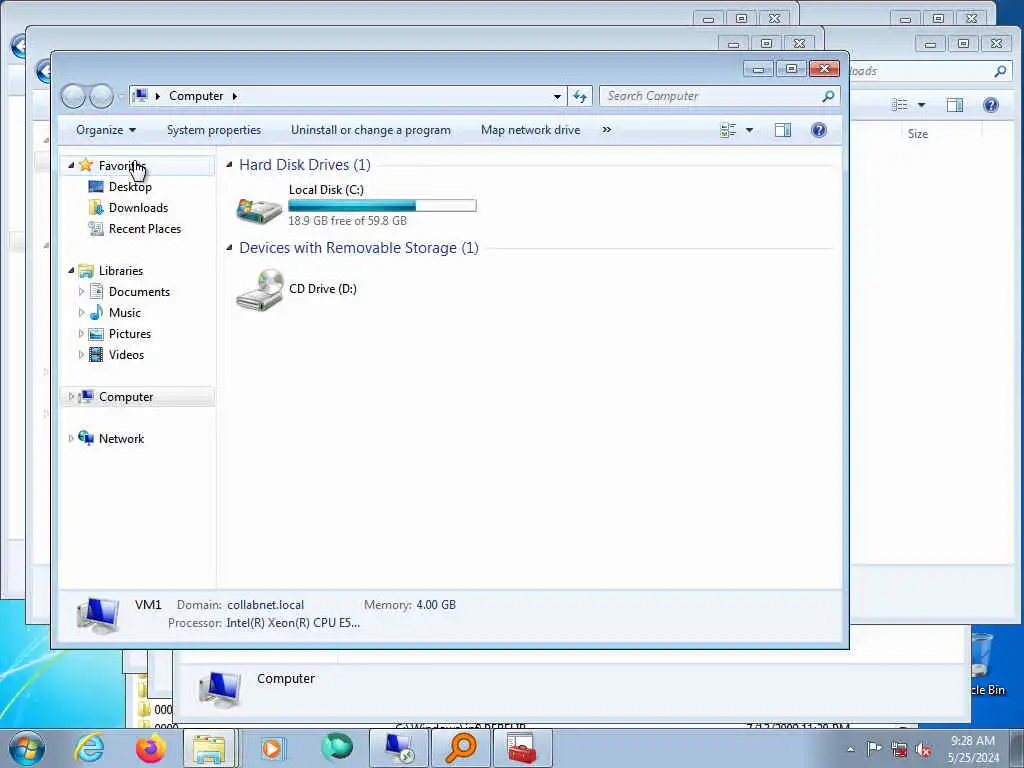The image size is (1024, 768).
Task: Open the Organize menu
Action: pos(106,130)
